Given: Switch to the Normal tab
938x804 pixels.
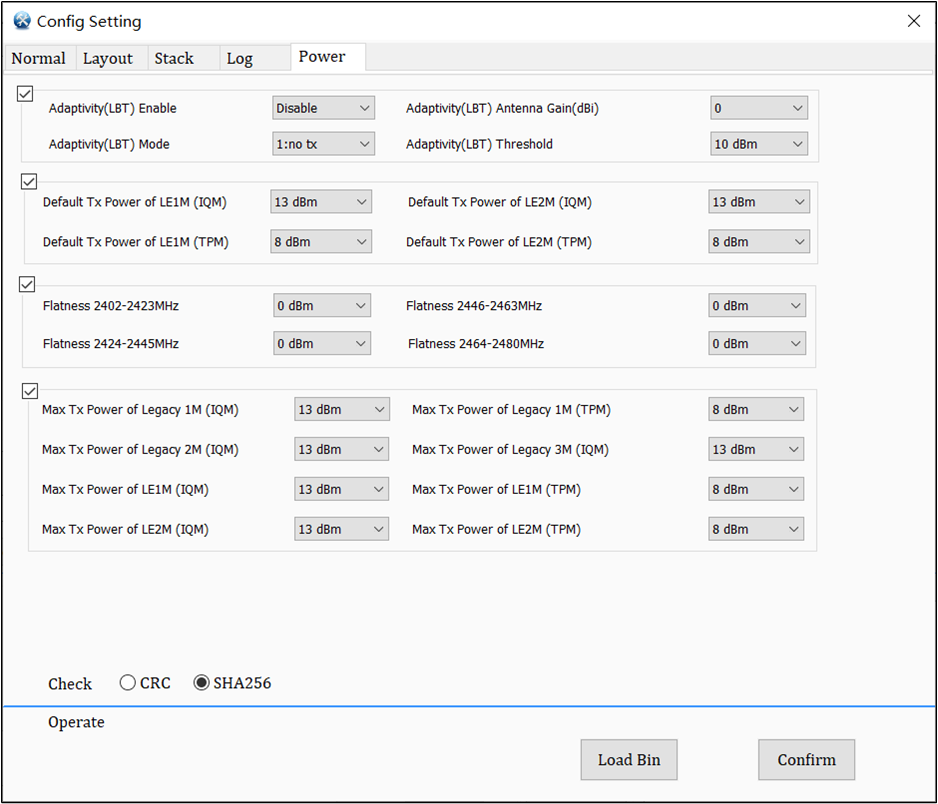Looking at the screenshot, I should [x=38, y=58].
